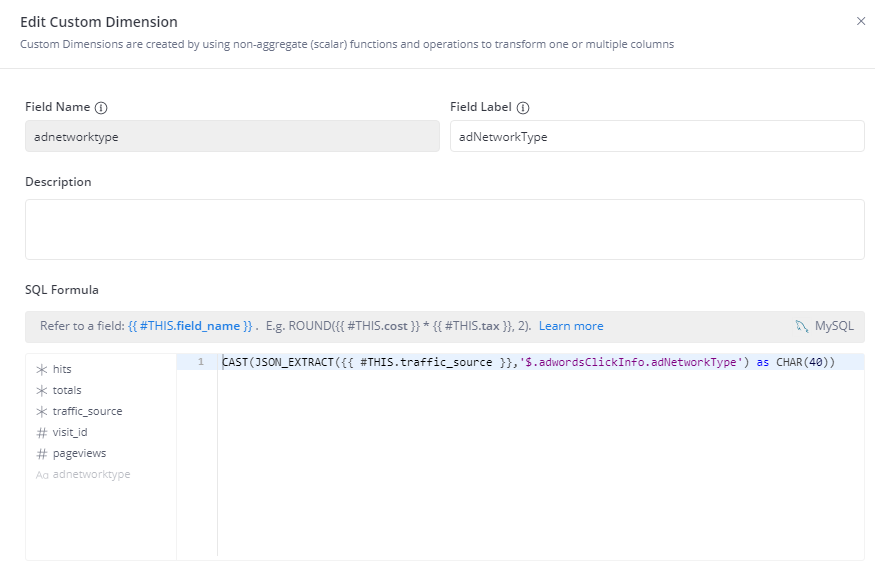Screen dimensions: 875x565
Task: Click the hash icon next to pageviews
Action: tap(42, 453)
